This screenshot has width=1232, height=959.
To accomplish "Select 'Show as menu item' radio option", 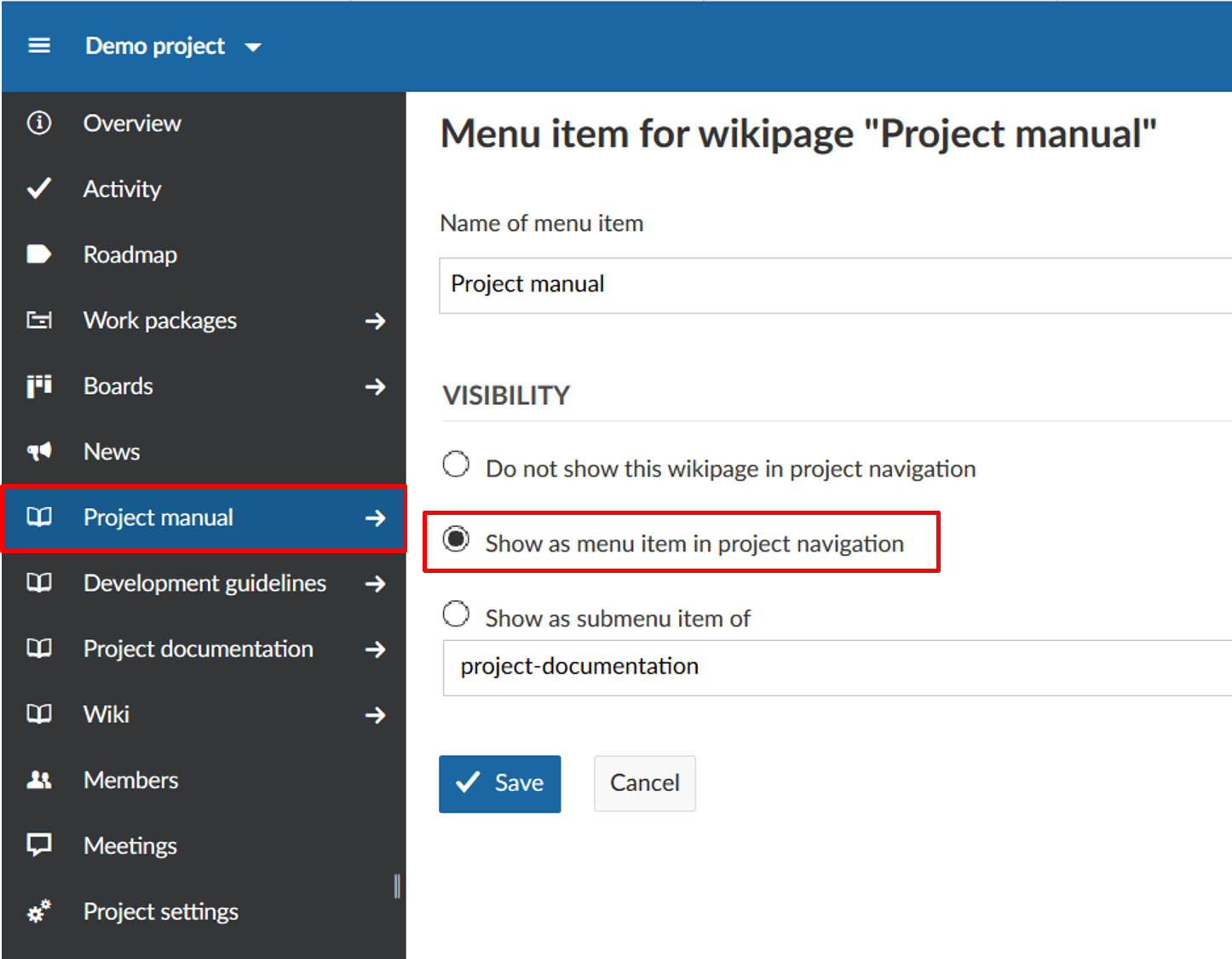I will pos(457,540).
